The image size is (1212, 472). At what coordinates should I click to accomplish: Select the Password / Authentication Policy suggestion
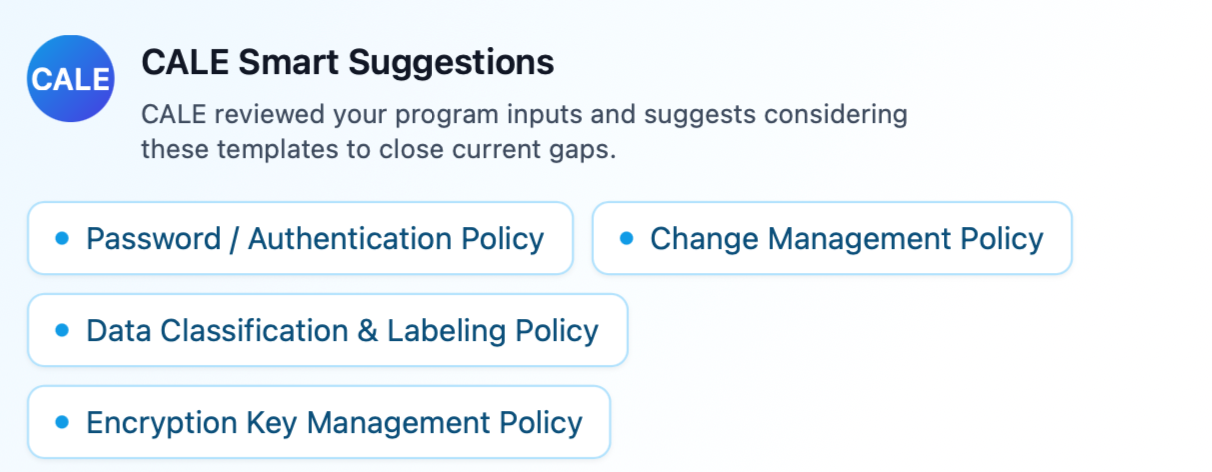pyautogui.click(x=300, y=238)
